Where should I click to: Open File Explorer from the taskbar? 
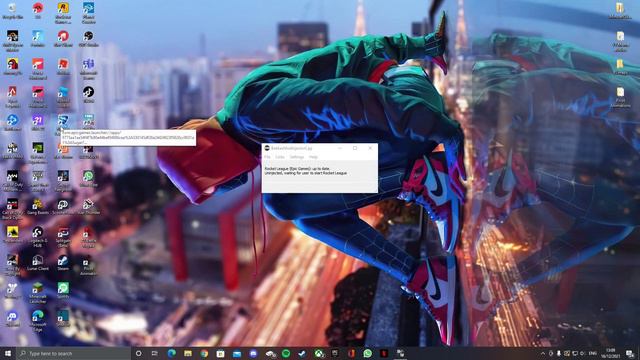click(x=188, y=353)
